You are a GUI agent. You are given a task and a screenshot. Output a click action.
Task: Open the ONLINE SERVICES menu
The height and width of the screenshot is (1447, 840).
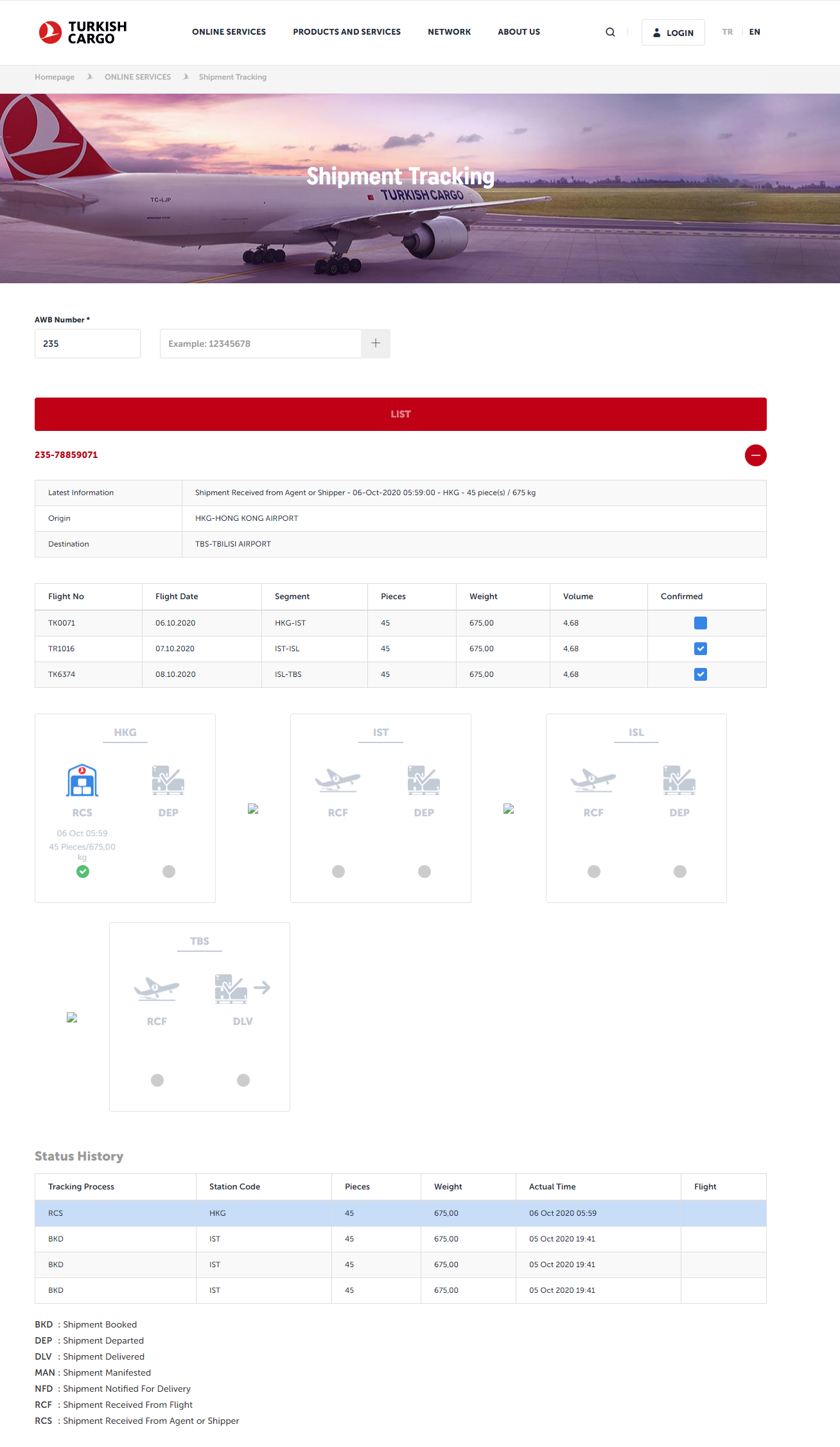229,32
